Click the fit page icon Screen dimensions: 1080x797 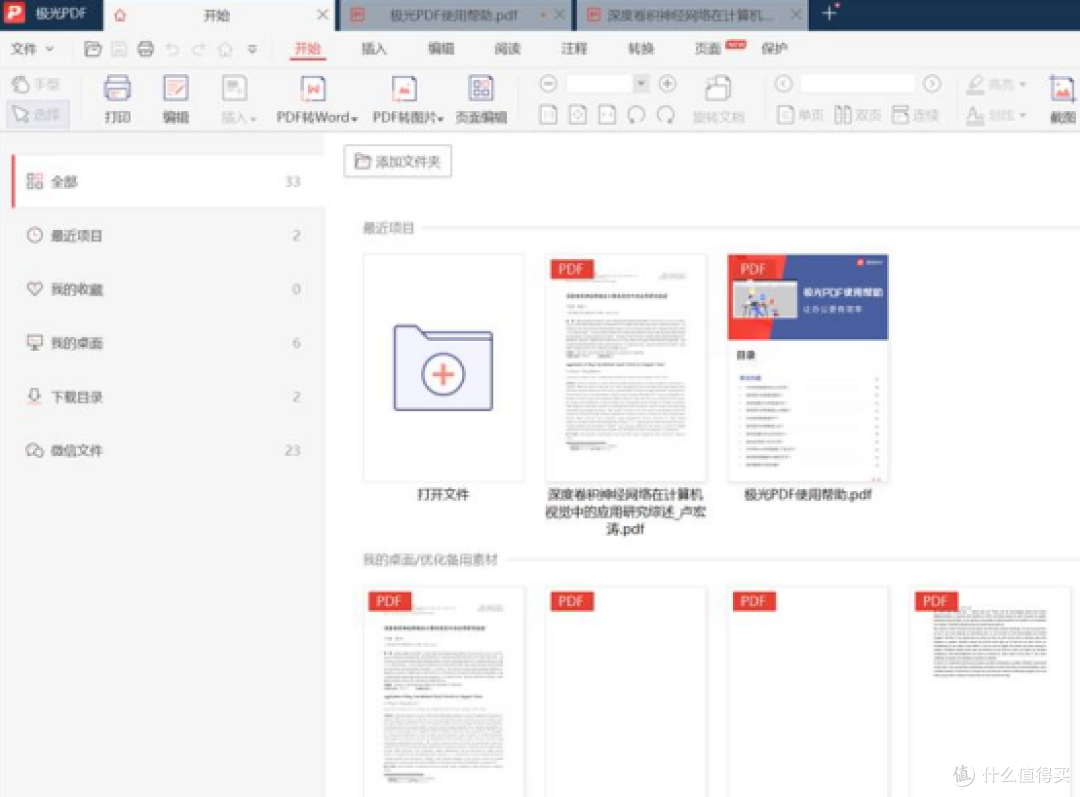(577, 114)
